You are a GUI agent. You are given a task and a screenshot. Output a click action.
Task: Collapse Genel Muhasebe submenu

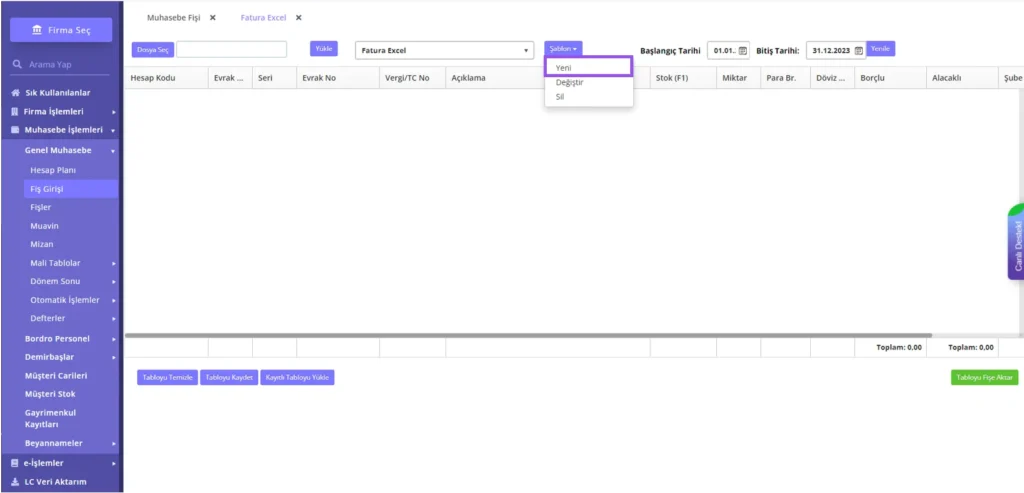click(69, 150)
